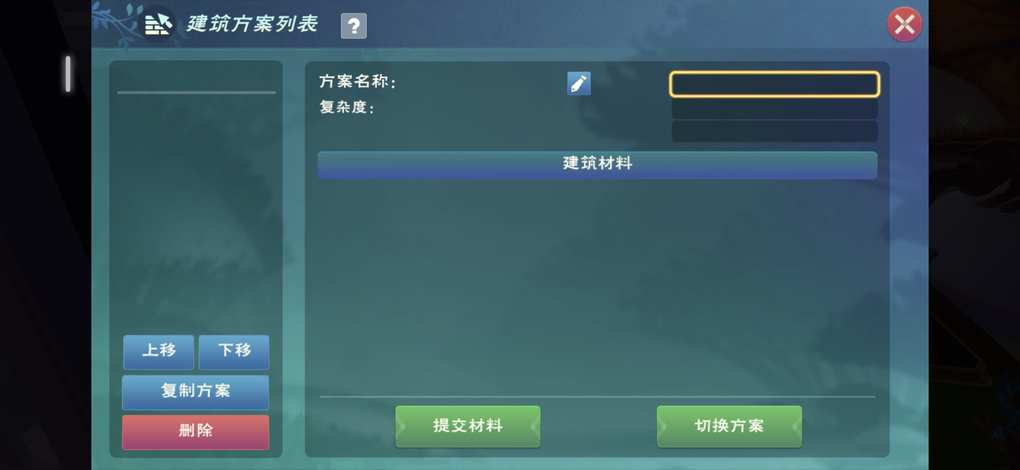Focus the yellow-highlighted input field

pyautogui.click(x=774, y=85)
